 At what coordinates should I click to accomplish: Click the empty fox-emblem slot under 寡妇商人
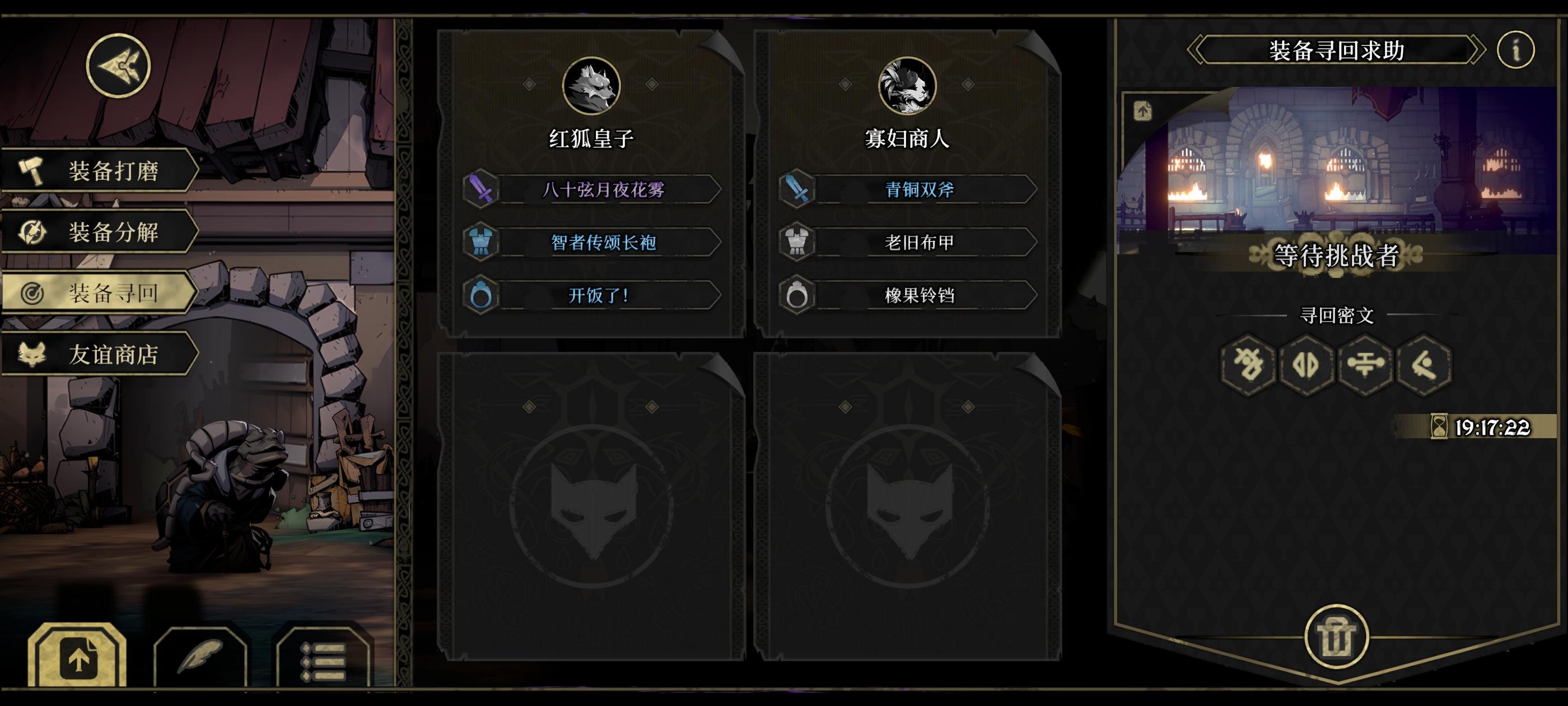click(908, 506)
